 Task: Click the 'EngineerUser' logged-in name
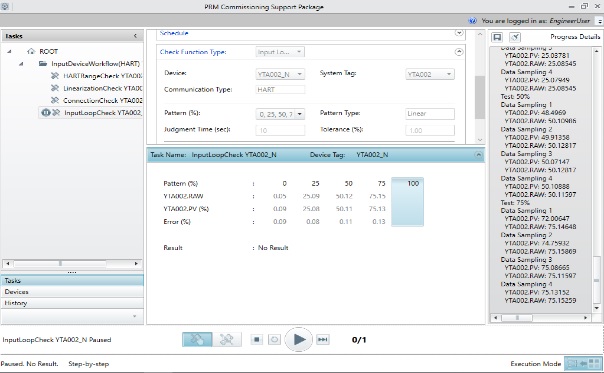pos(570,21)
